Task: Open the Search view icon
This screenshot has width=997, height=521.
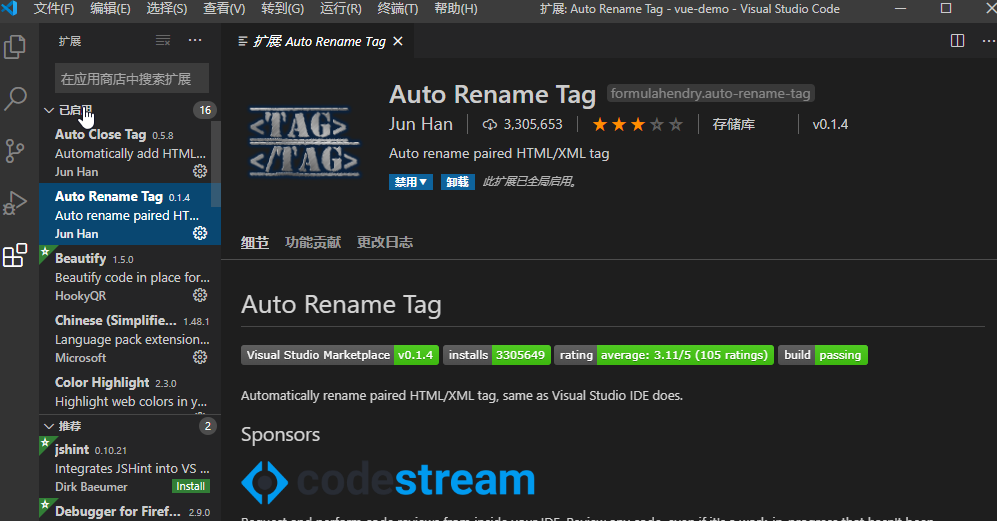Action: (x=16, y=99)
